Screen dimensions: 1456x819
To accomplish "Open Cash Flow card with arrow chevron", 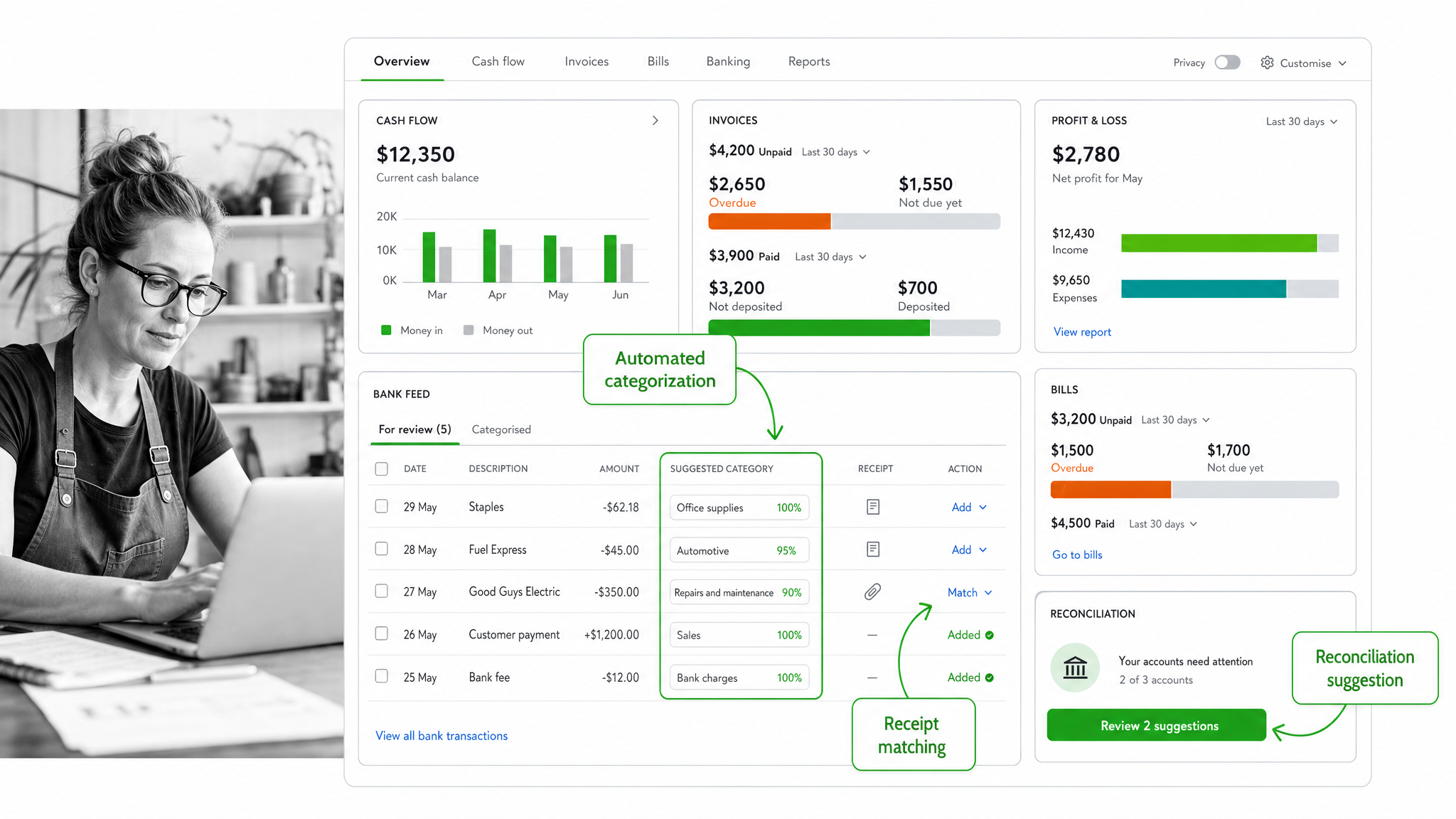I will 655,121.
